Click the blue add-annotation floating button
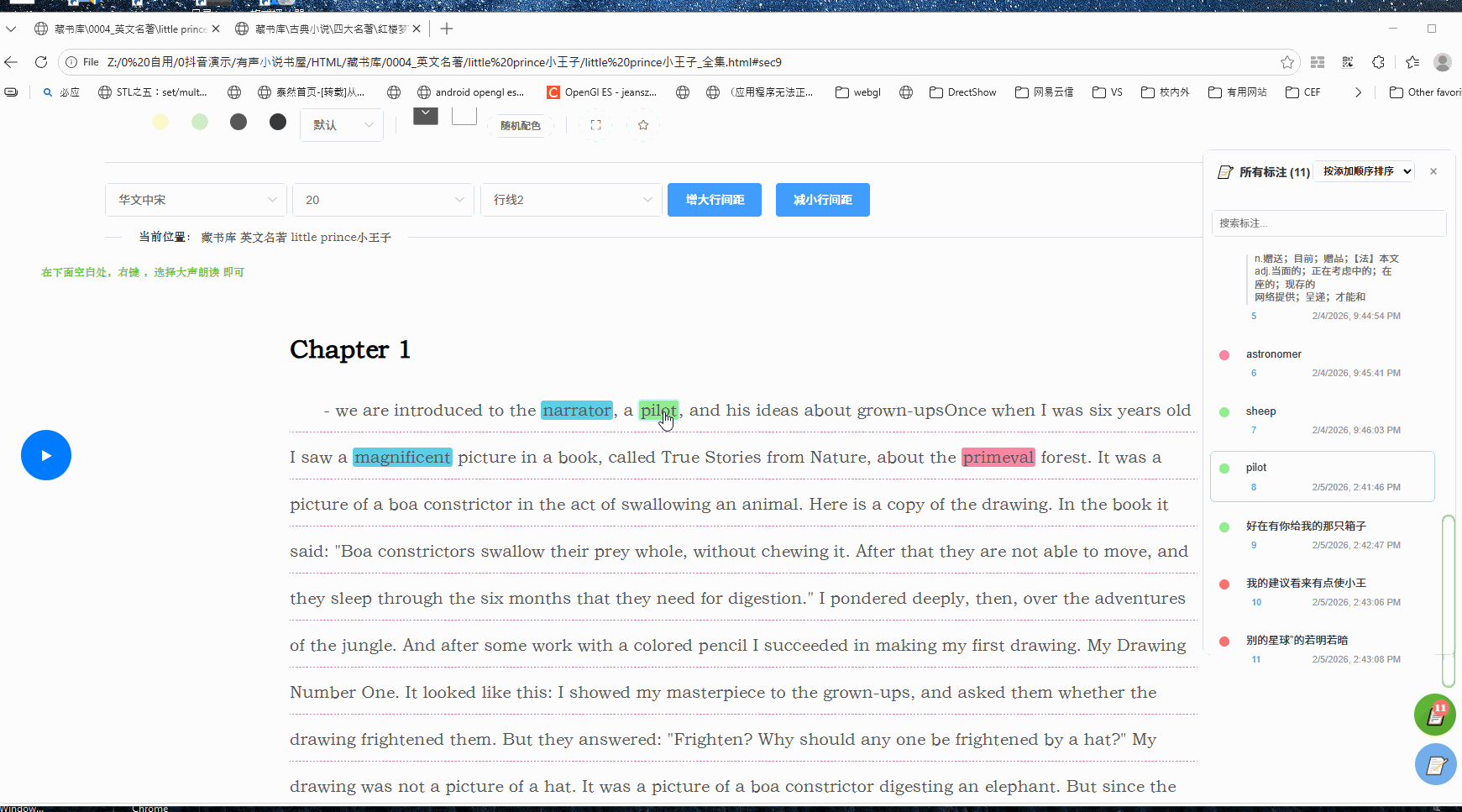The width and height of the screenshot is (1462, 812). (1436, 764)
